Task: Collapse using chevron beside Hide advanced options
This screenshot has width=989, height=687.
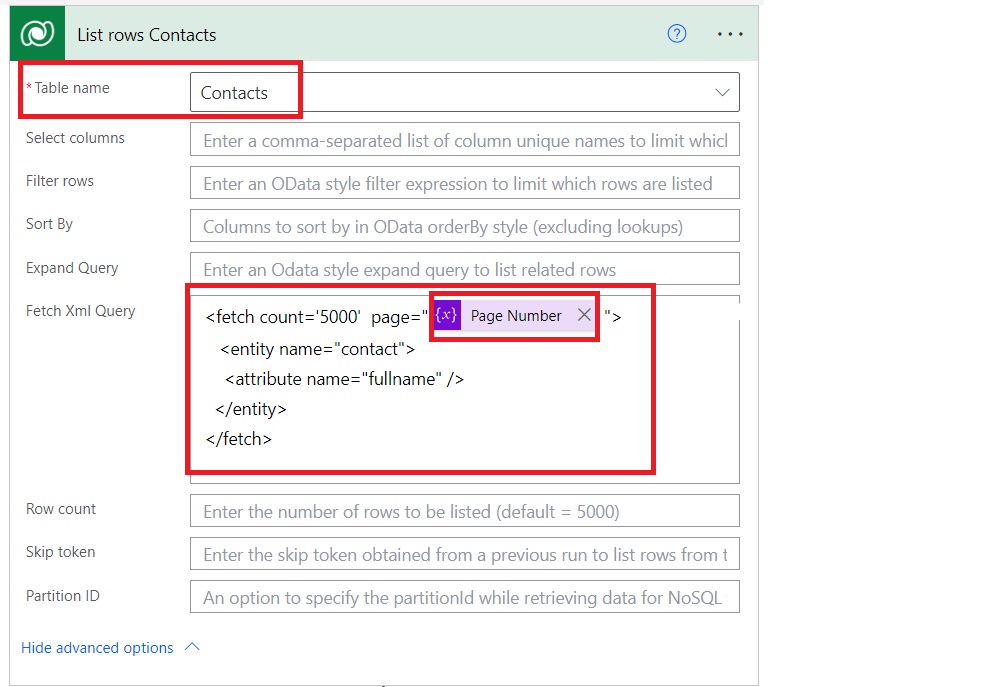Action: 193,647
